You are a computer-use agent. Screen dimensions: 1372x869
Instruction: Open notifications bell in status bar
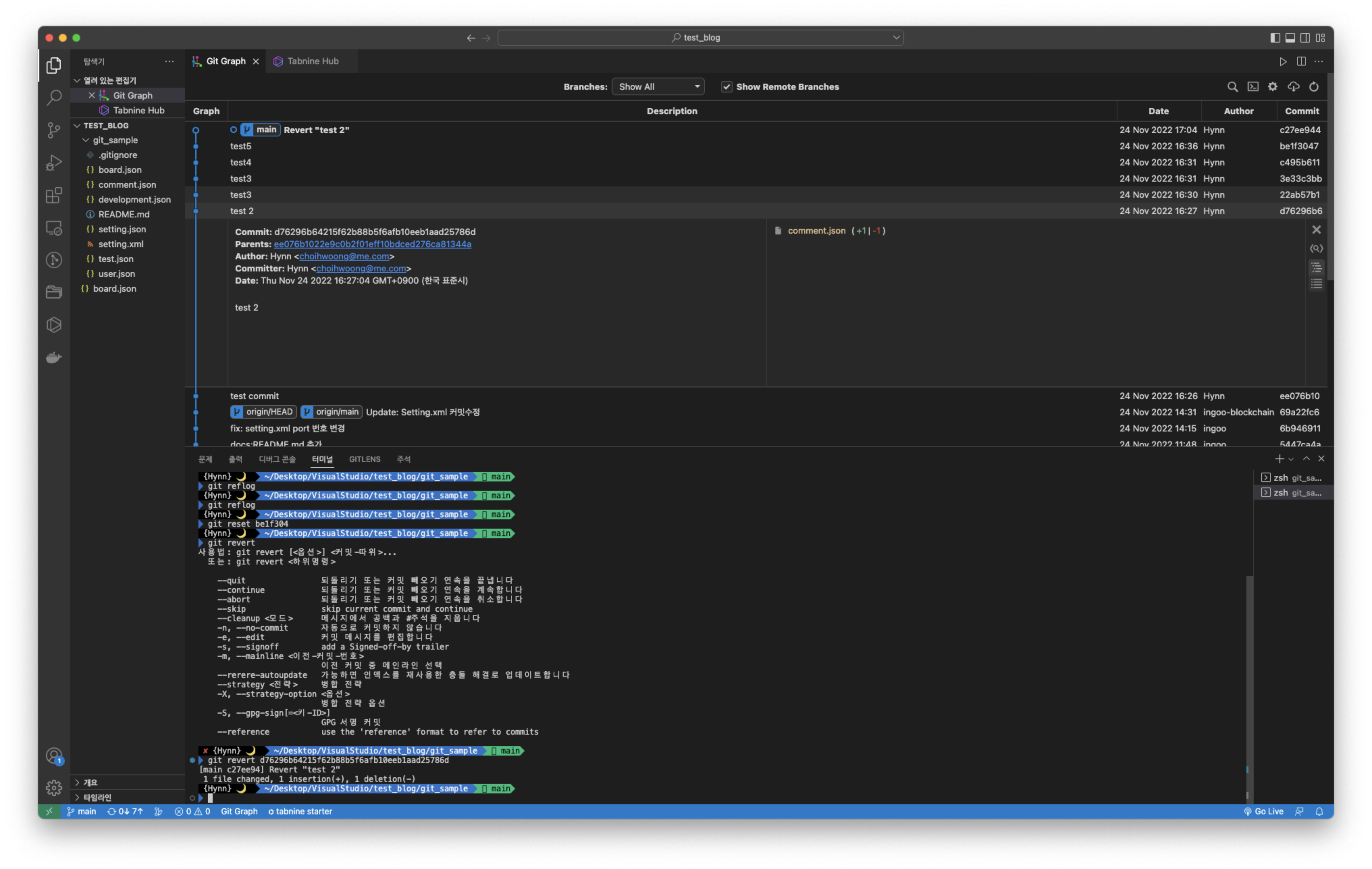[1319, 812]
